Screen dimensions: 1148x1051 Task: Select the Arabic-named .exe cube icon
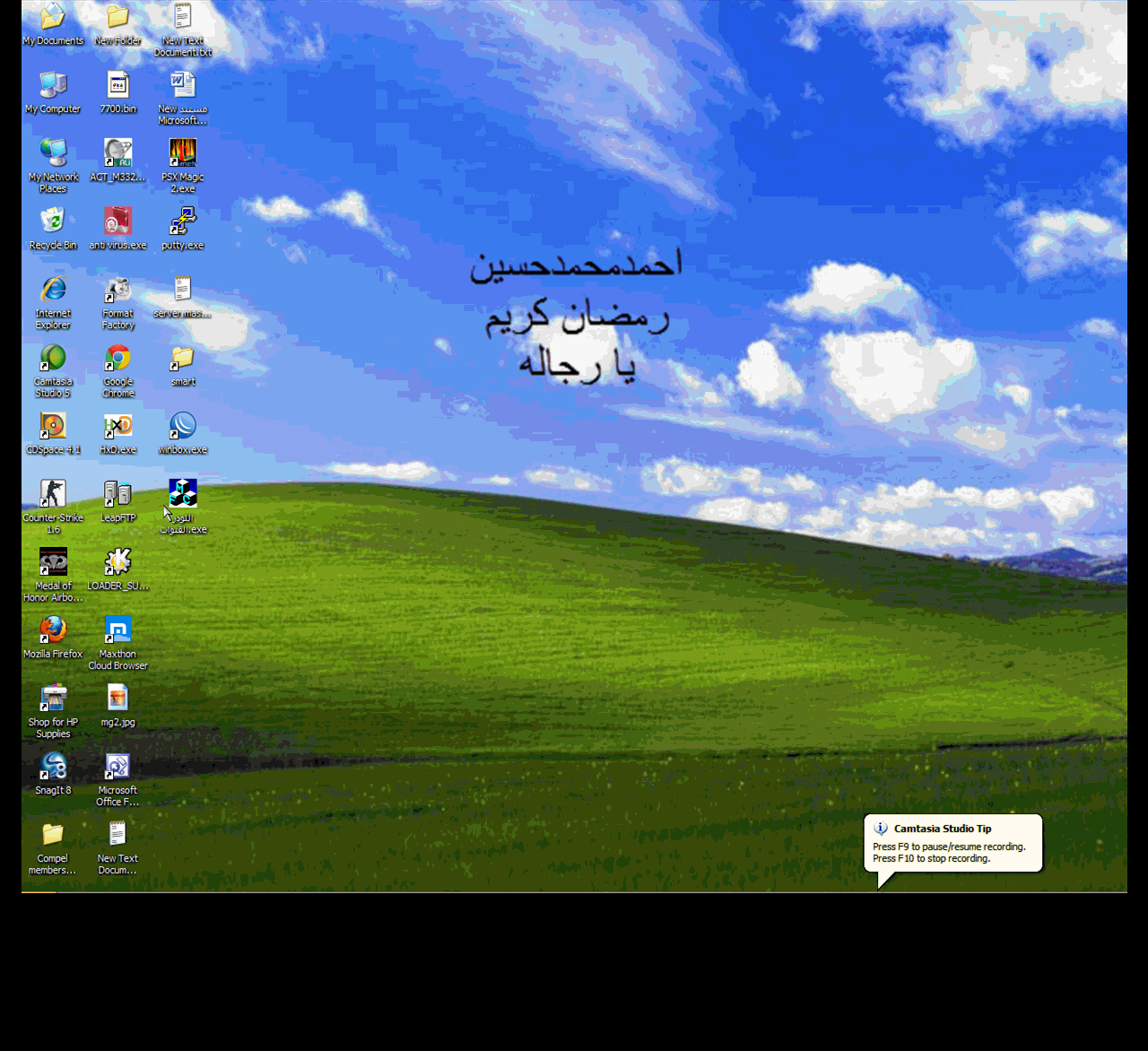[183, 494]
